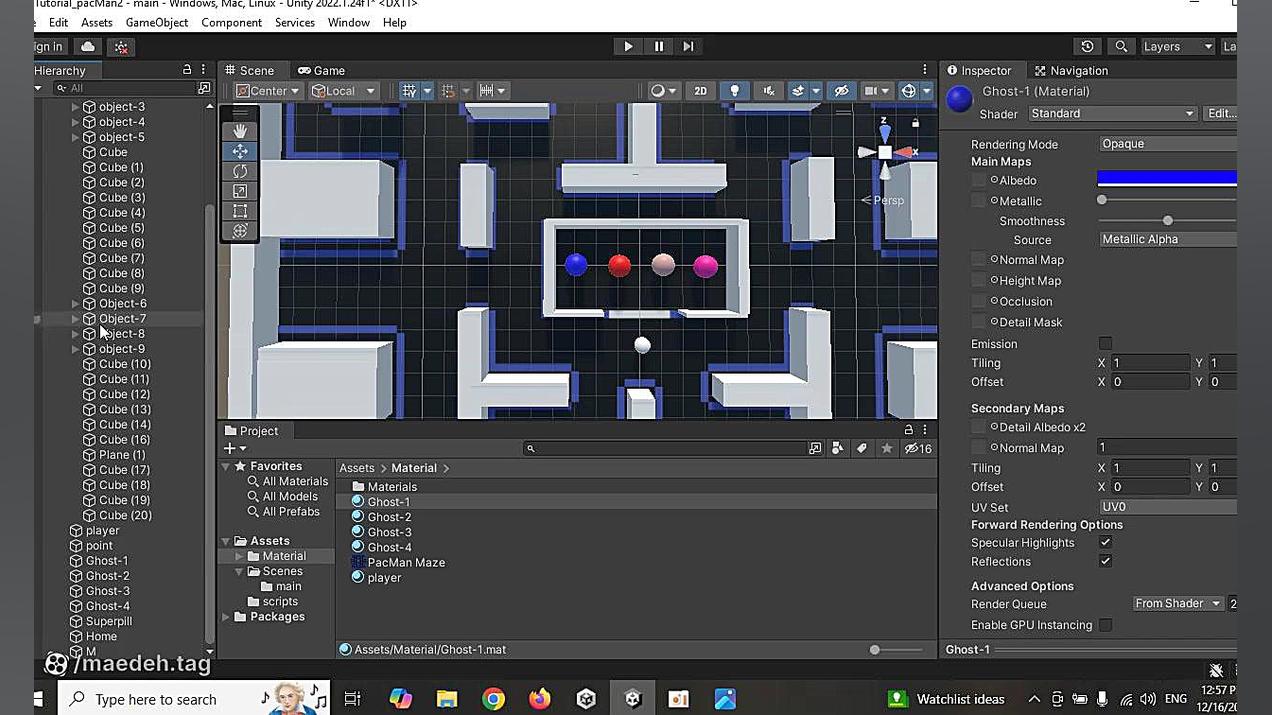Toggle Enable GPU Instancing checkbox
This screenshot has height=715, width=1272.
(1105, 626)
